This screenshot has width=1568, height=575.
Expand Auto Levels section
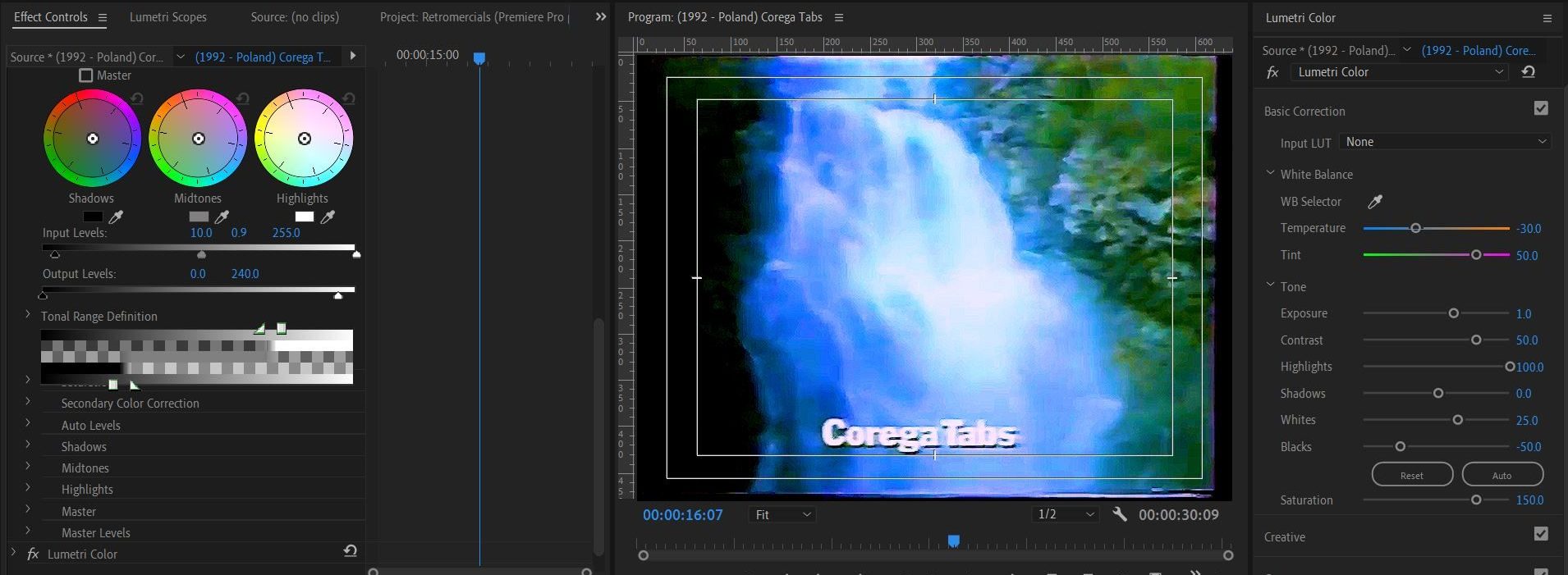pos(27,423)
